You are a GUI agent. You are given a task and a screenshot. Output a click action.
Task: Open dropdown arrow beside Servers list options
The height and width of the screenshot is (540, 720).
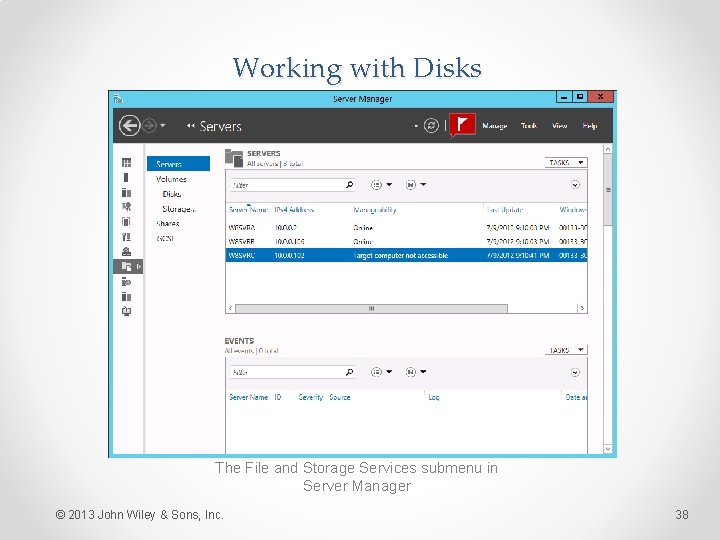click(x=389, y=185)
